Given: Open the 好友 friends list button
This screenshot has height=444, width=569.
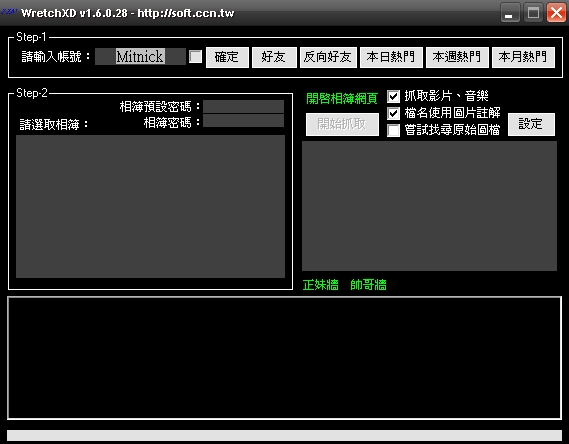Looking at the screenshot, I should tap(274, 57).
